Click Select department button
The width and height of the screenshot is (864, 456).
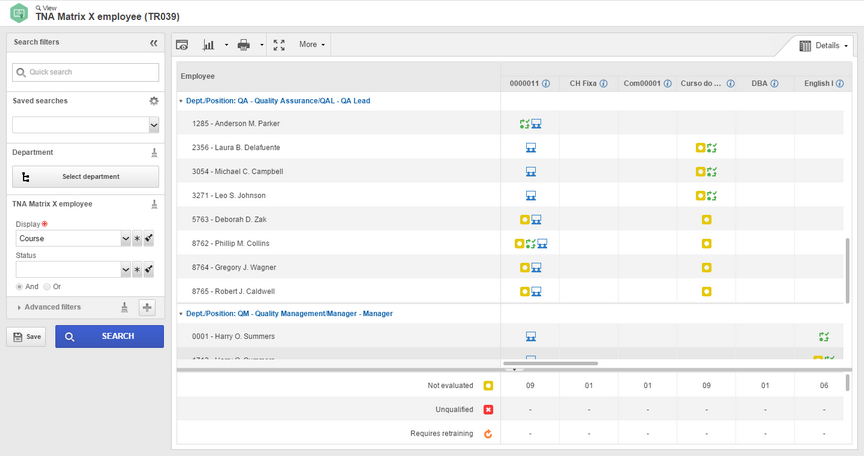[x=85, y=177]
